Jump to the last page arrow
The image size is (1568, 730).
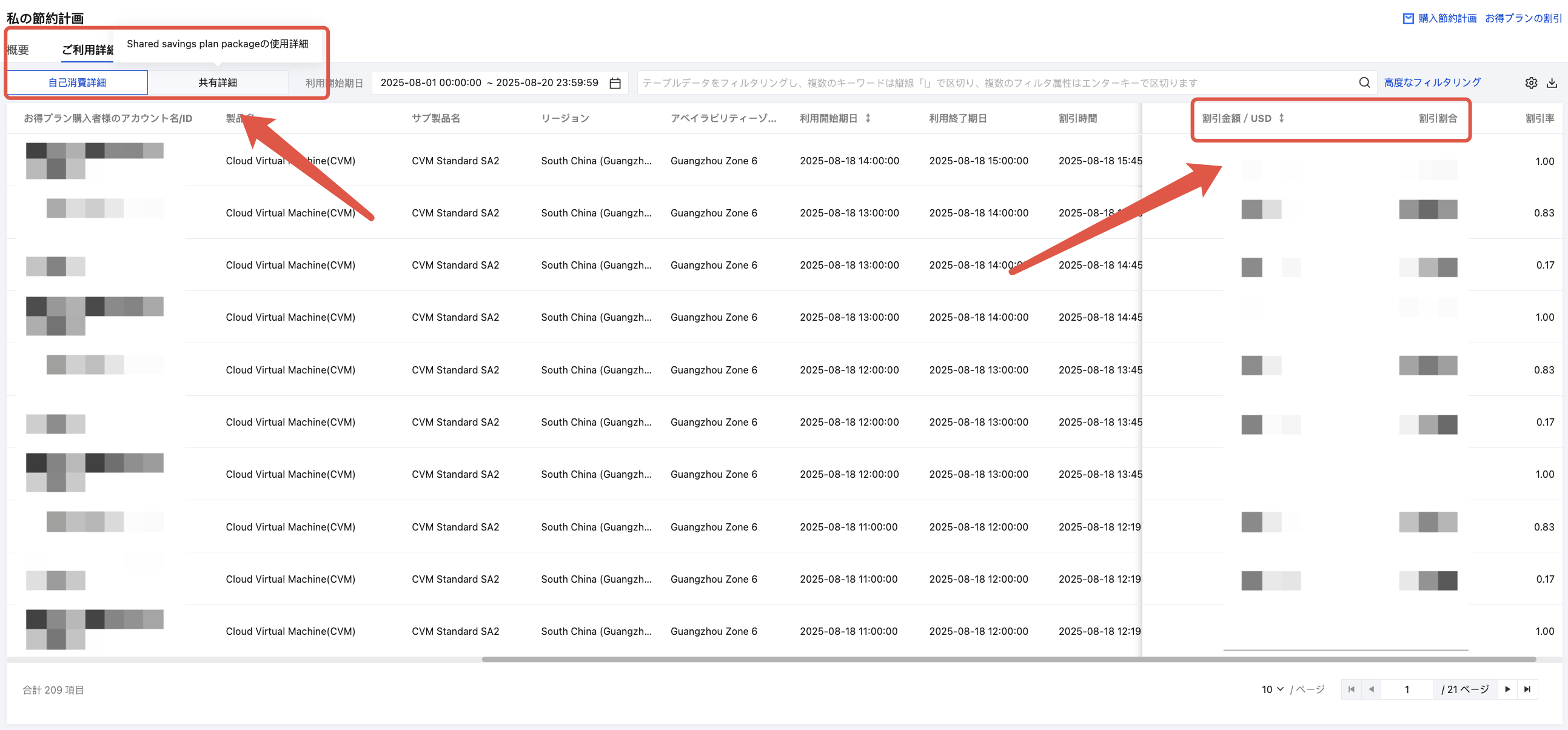(1527, 689)
